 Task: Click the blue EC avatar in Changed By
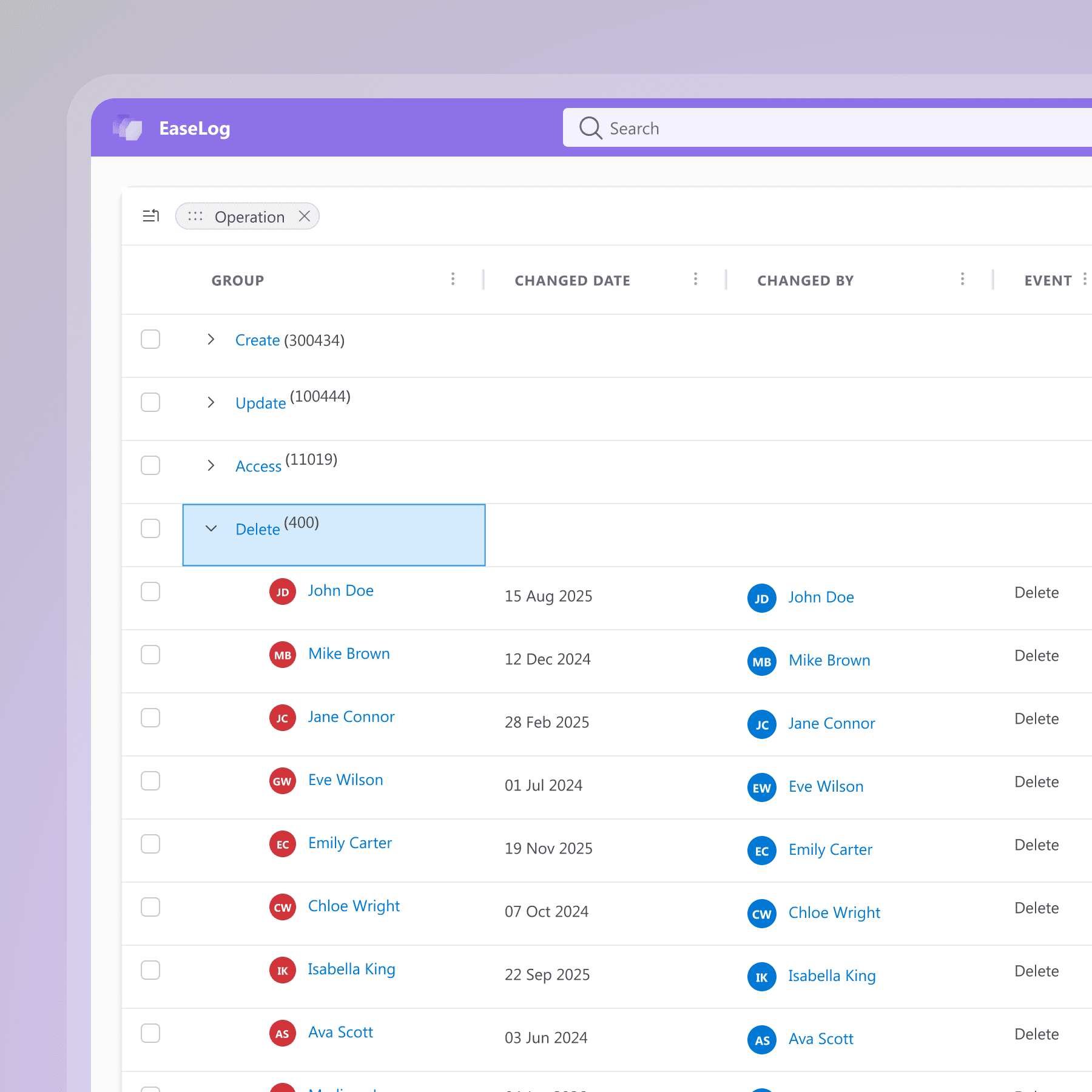pyautogui.click(x=762, y=851)
